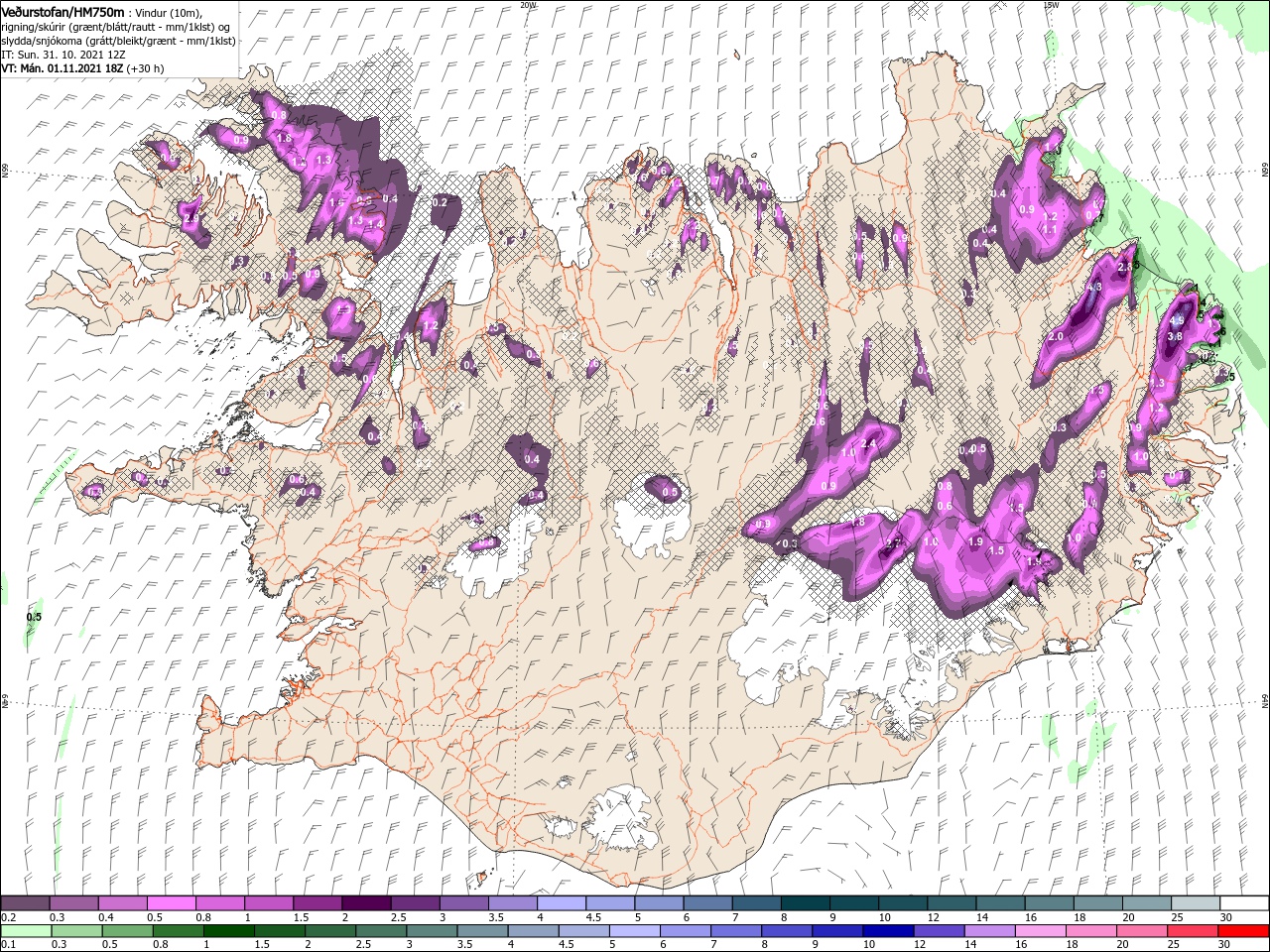Click the black '0.5' label over the western sea
This screenshot has height=952, width=1270.
(x=34, y=617)
